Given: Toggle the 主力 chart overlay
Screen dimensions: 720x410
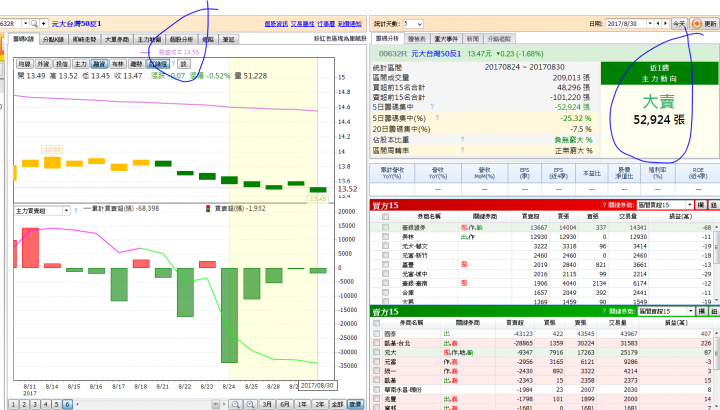Looking at the screenshot, I should click(80, 64).
